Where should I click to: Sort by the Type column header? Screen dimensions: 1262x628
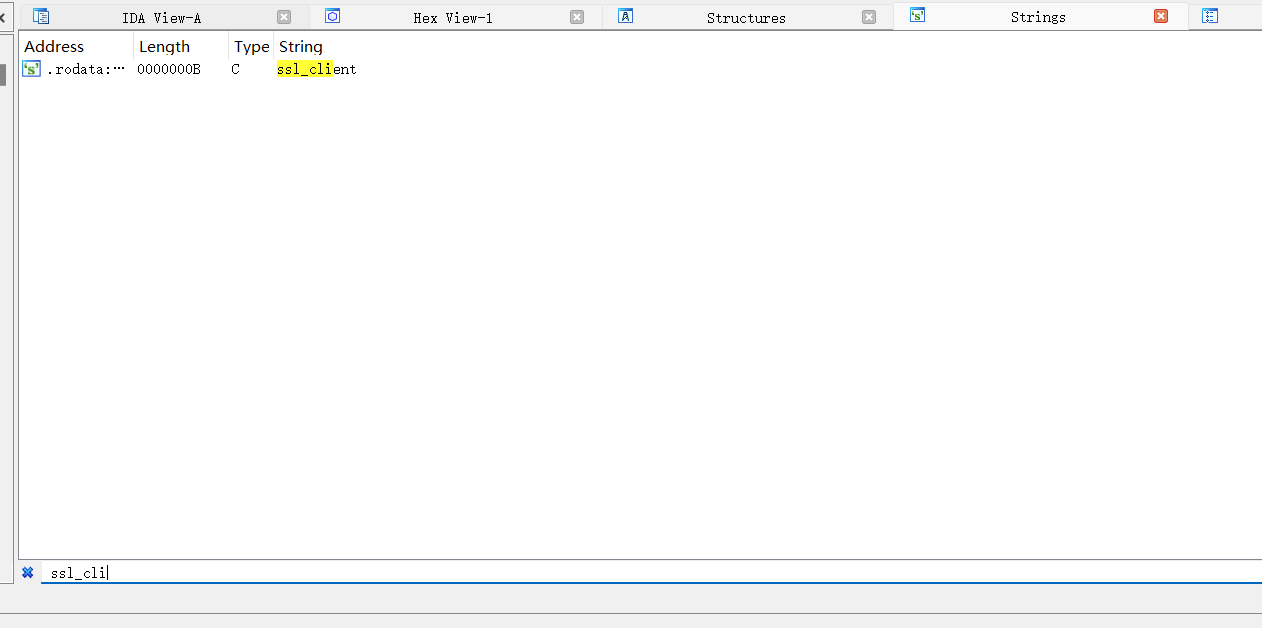tap(251, 47)
